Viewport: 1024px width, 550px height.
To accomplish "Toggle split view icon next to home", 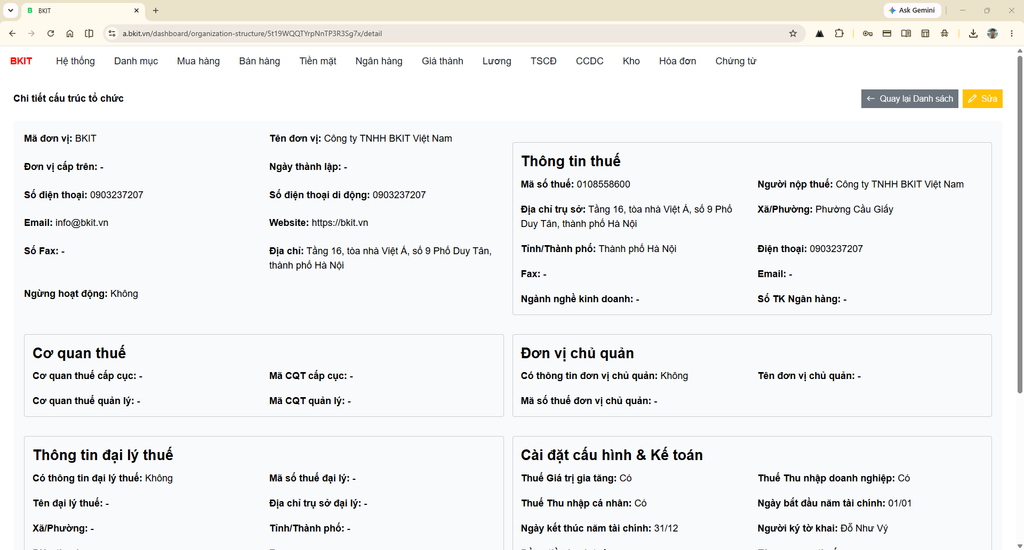I will tap(89, 33).
